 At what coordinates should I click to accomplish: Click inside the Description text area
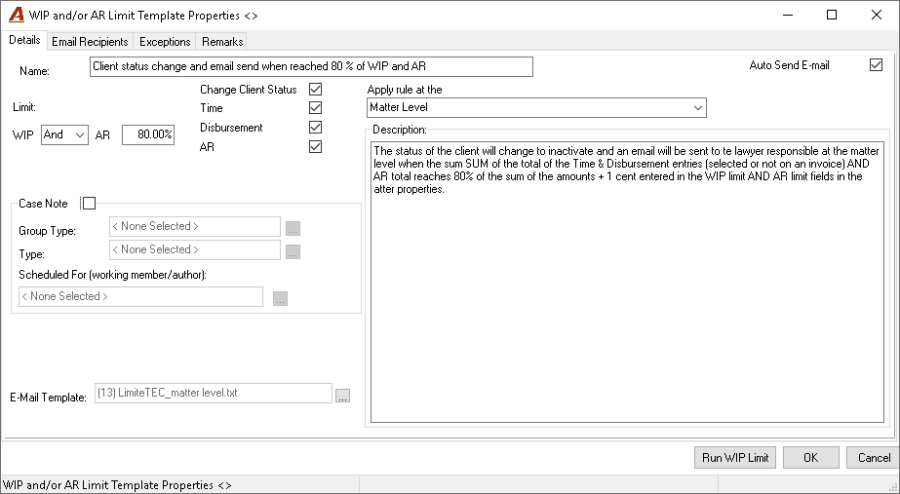[627, 282]
